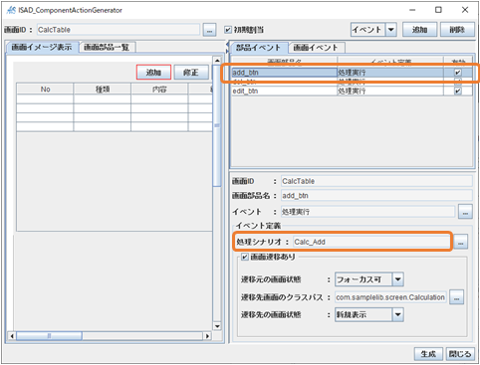Viewport: 480px width, 365px height.
Task: Click the top 画面ID input field containing CalcTable
Action: point(118,30)
